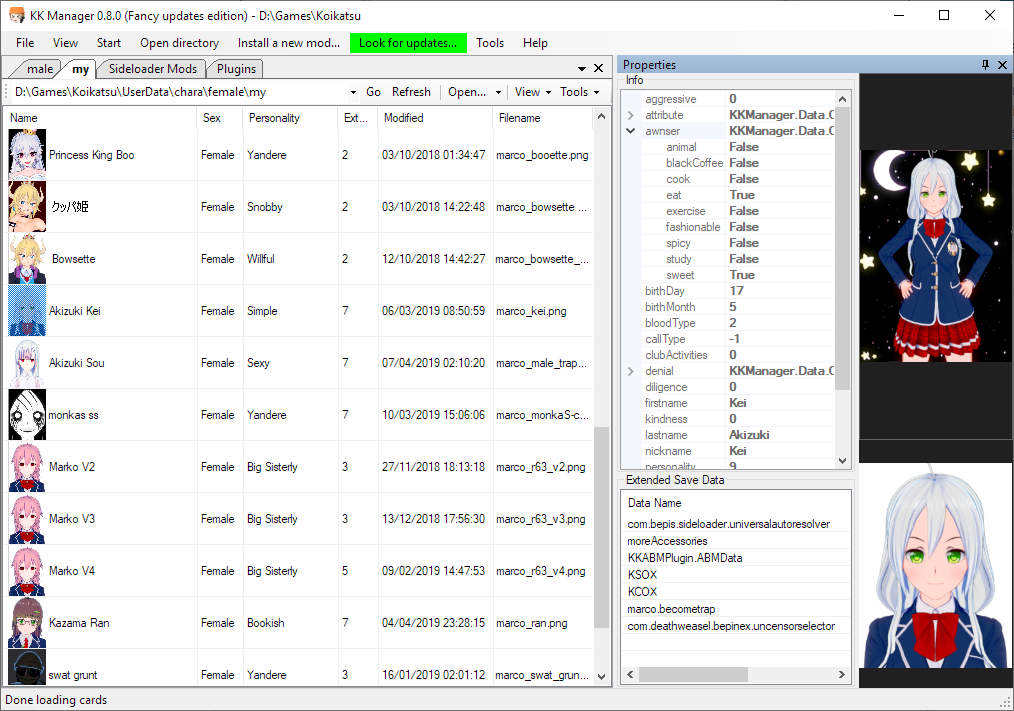Expand the Open... dropdown arrow
Image resolution: width=1014 pixels, height=711 pixels.
(498, 92)
